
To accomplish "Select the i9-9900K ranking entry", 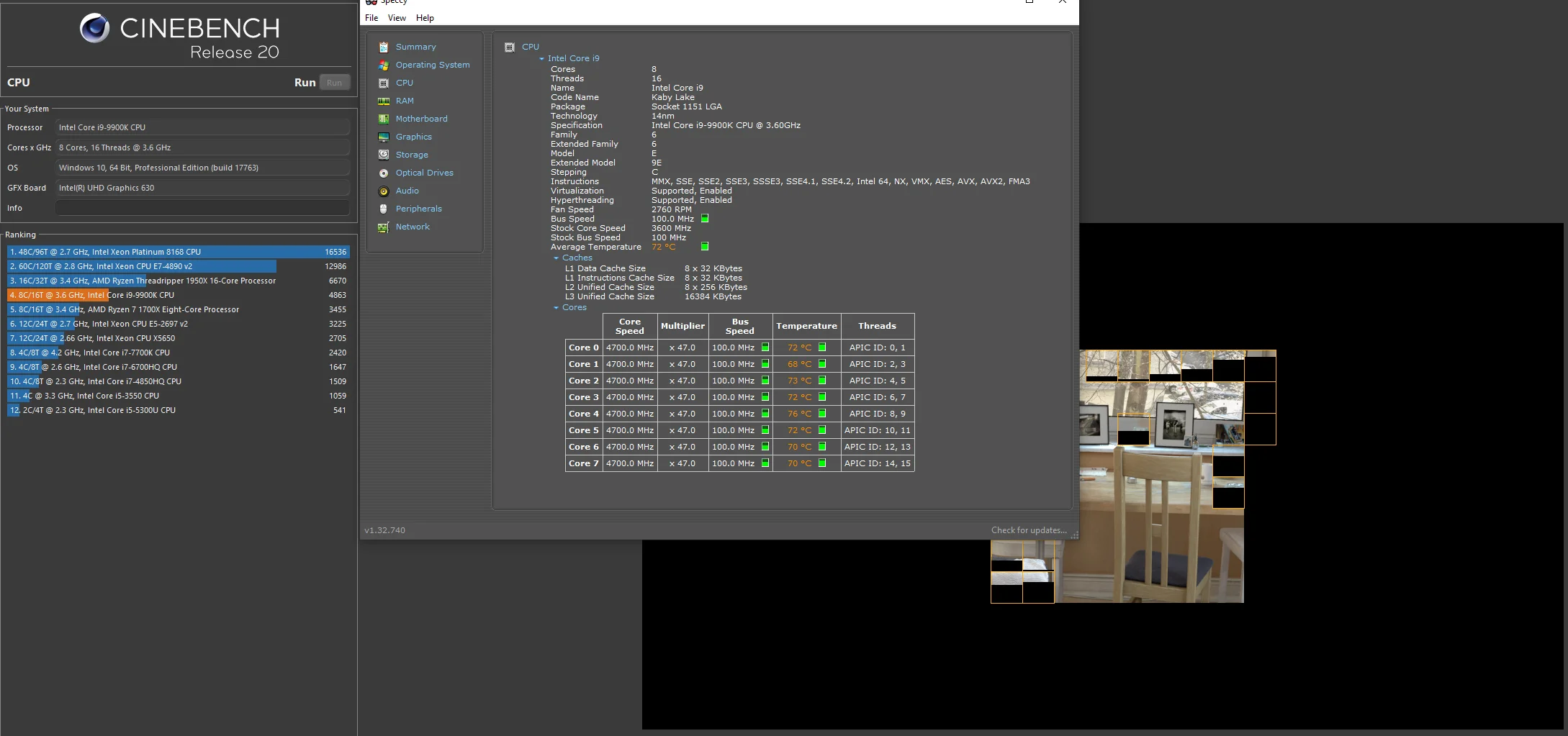I will (x=179, y=295).
